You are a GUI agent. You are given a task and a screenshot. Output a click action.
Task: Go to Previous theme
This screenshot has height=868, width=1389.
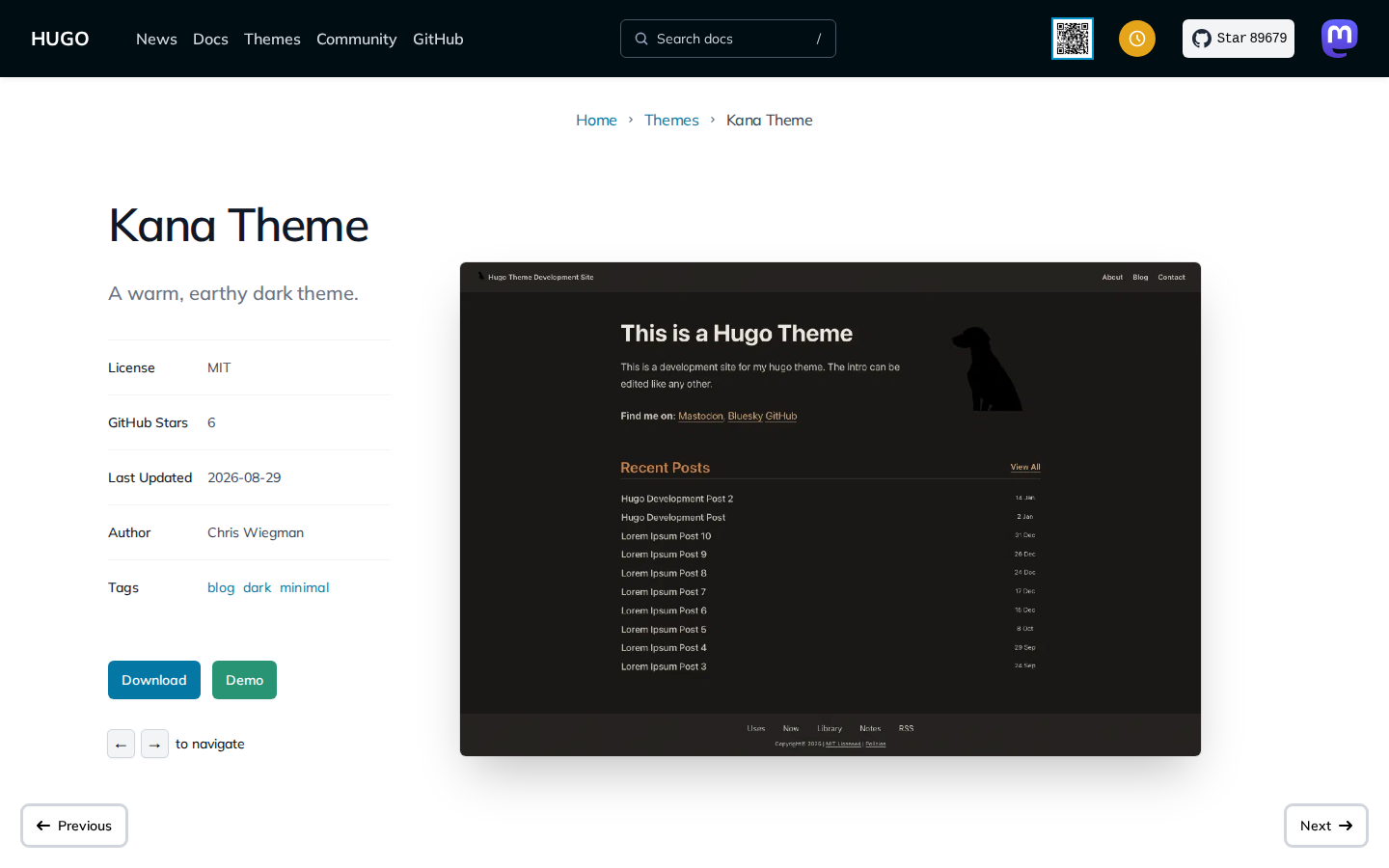(x=74, y=826)
